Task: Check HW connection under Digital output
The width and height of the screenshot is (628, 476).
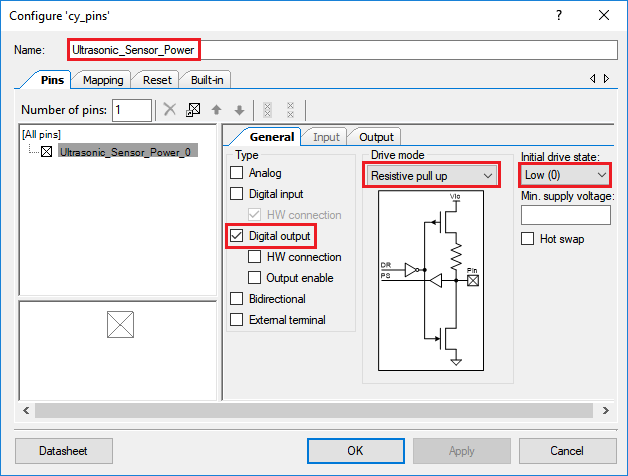Action: 254,256
